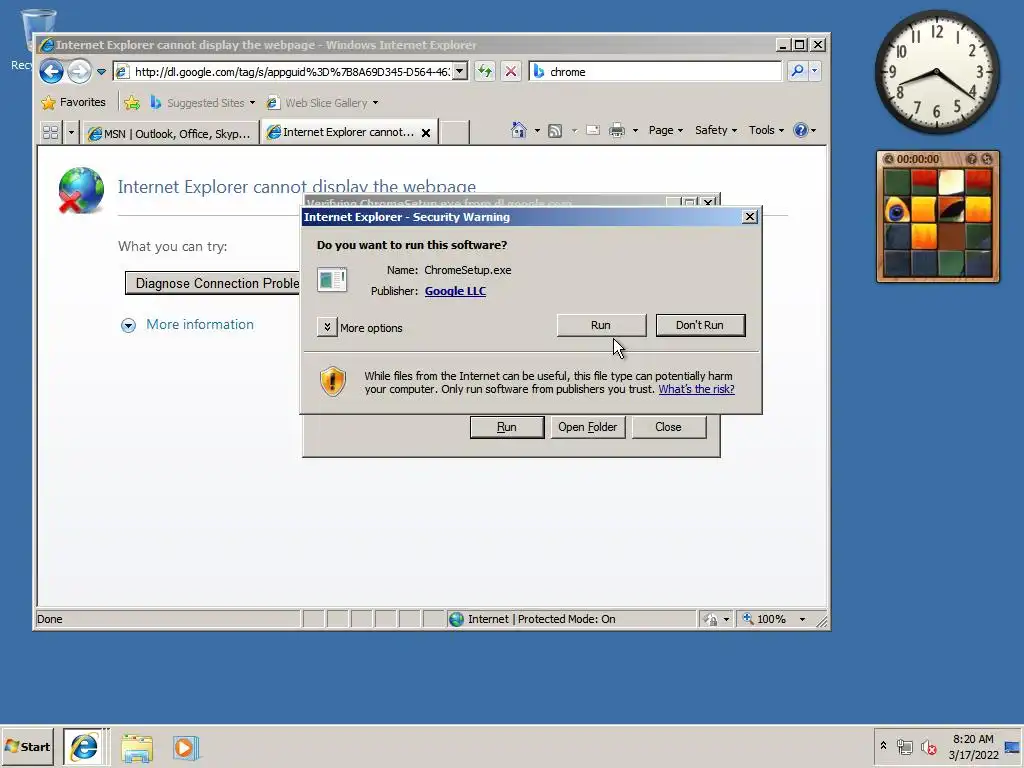The height and width of the screenshot is (768, 1024).
Task: Click Internet Explorer taskbar icon
Action: pos(84,747)
